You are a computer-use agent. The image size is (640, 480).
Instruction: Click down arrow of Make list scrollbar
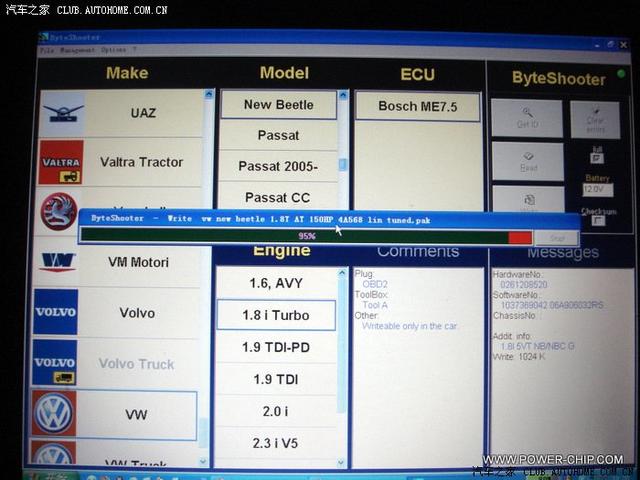click(203, 462)
